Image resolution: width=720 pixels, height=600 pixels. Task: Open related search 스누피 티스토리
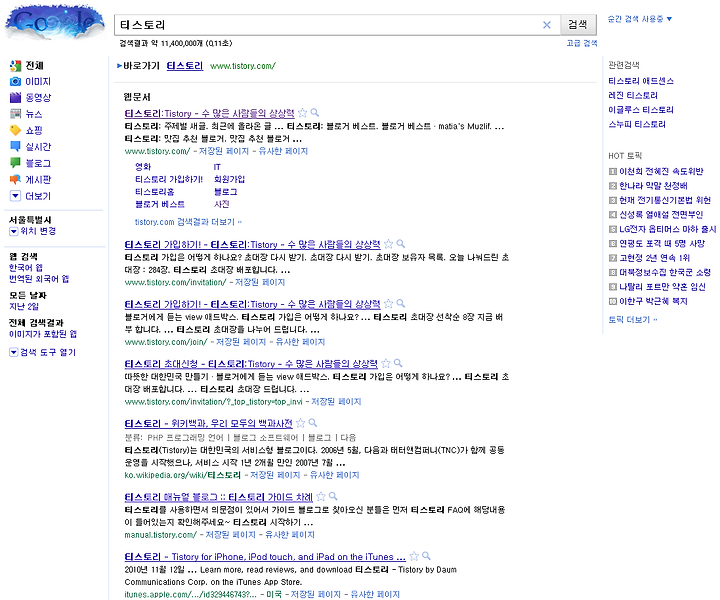[636, 124]
